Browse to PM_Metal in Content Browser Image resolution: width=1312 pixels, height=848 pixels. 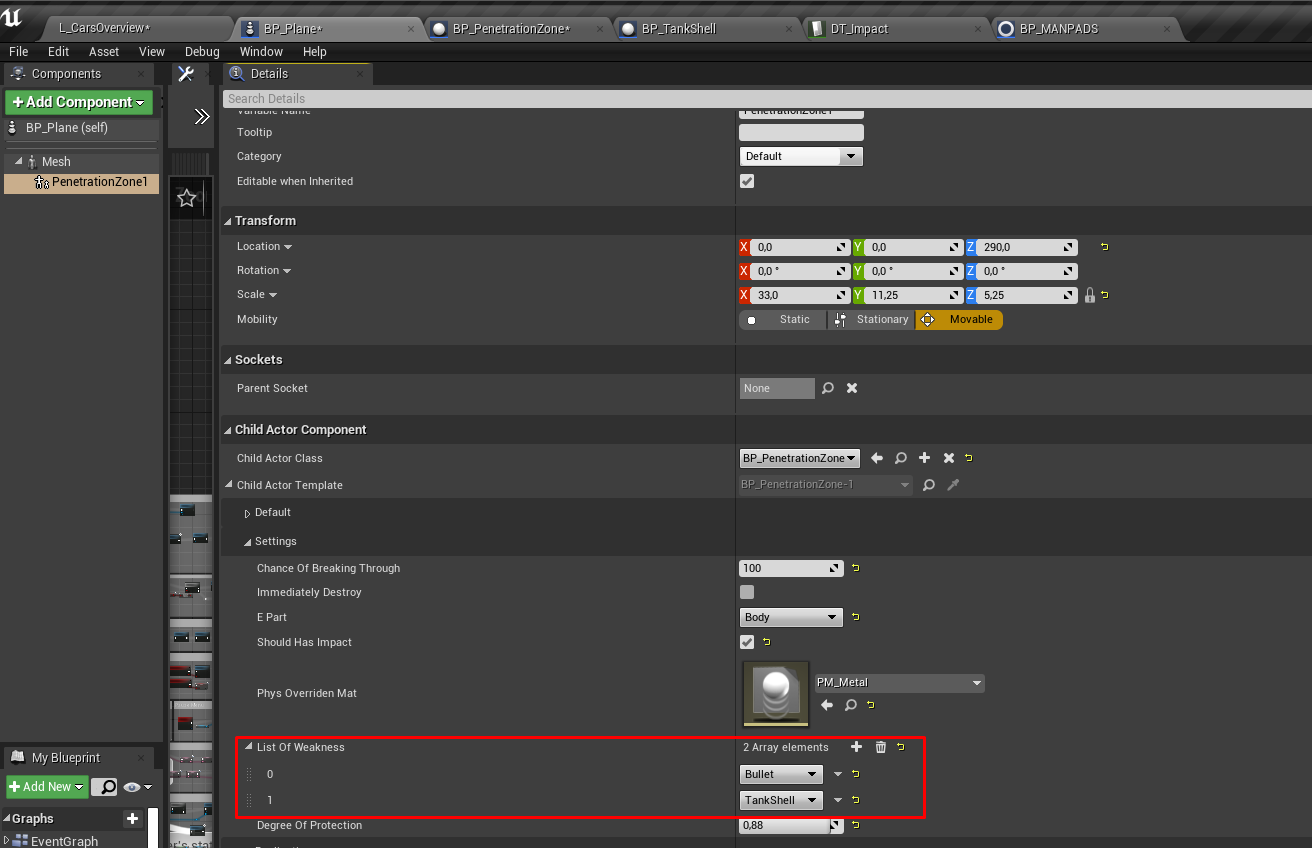pos(851,705)
